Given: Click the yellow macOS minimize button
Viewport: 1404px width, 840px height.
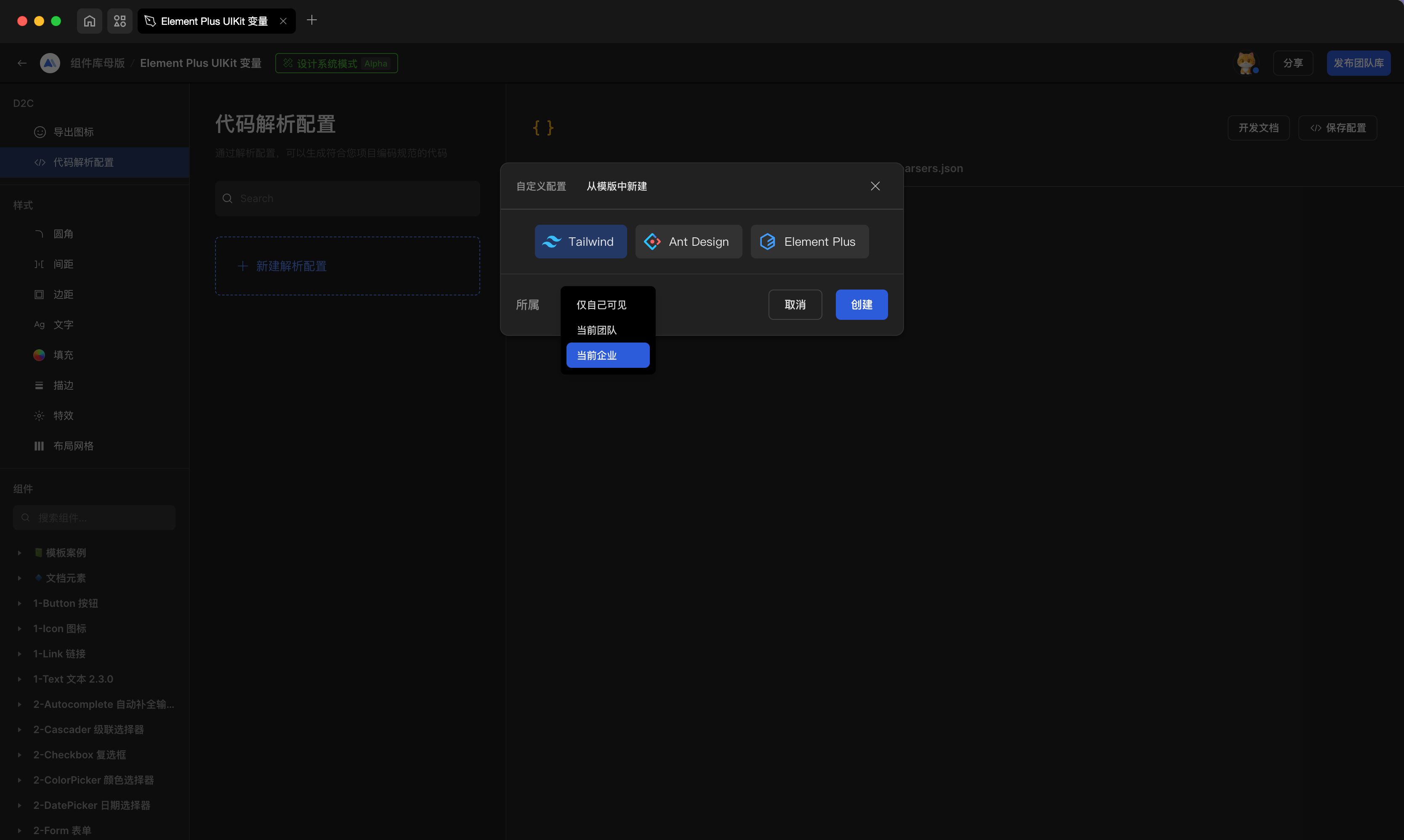Looking at the screenshot, I should (x=39, y=21).
